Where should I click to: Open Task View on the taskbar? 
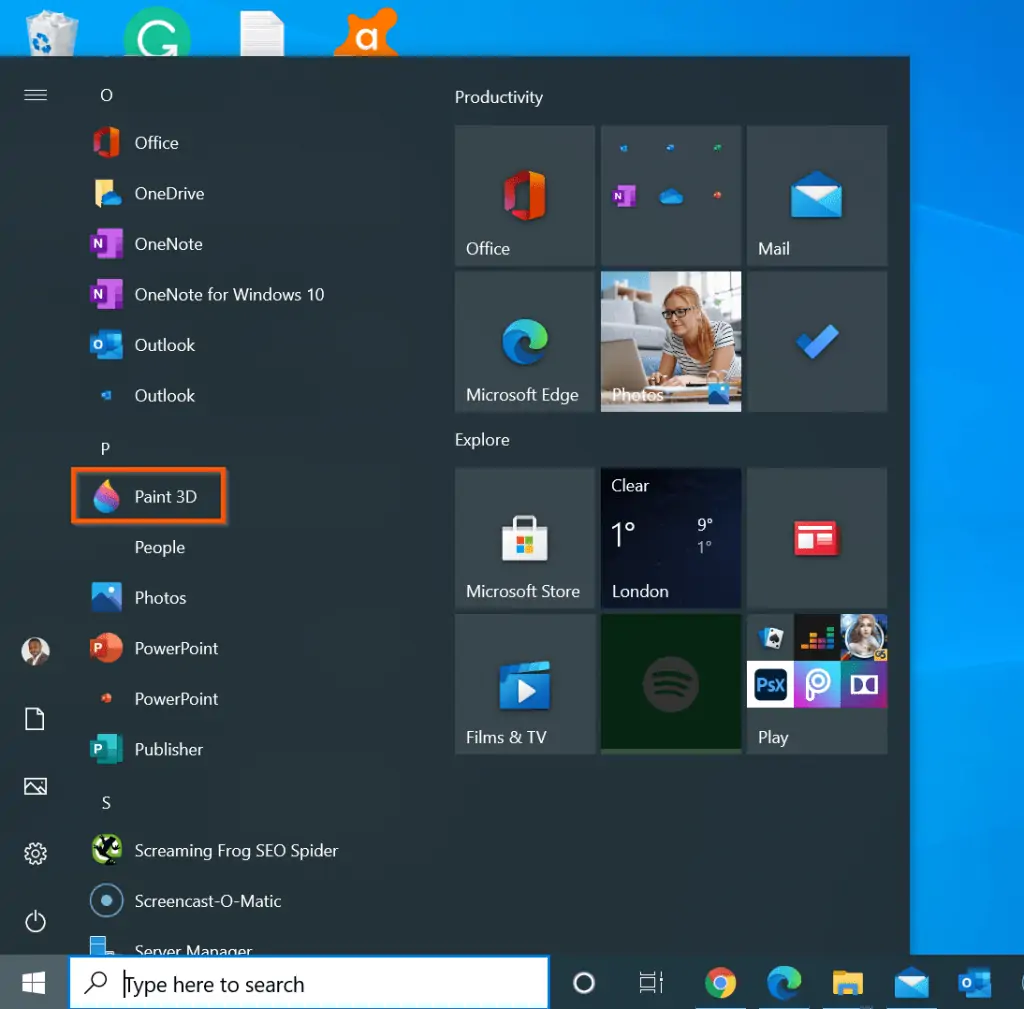pyautogui.click(x=651, y=984)
